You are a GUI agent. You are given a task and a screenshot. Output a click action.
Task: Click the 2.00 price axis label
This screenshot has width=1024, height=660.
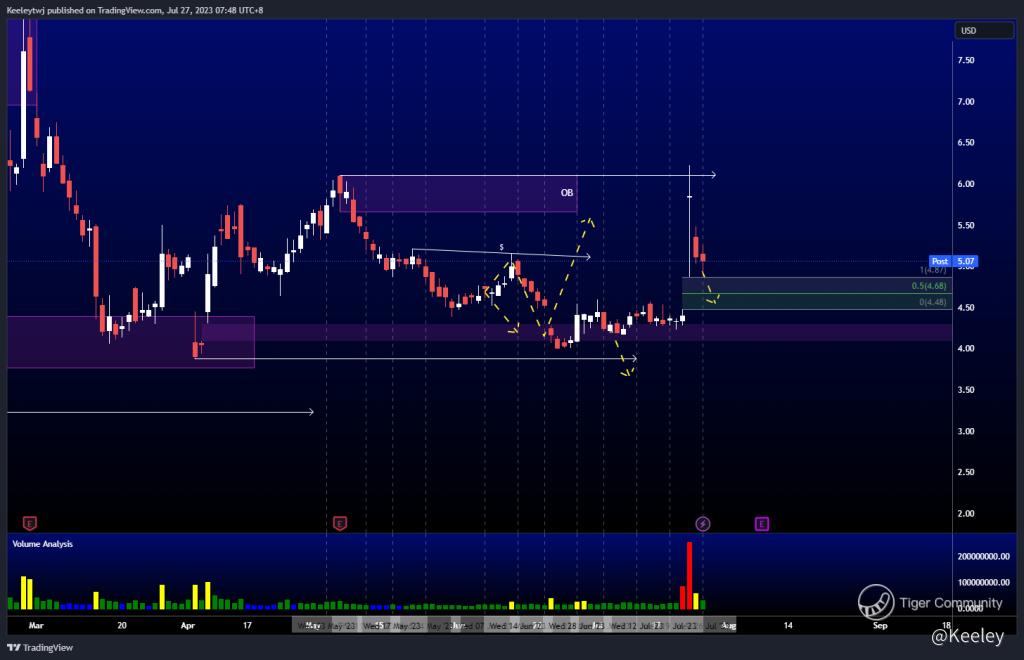tap(966, 514)
